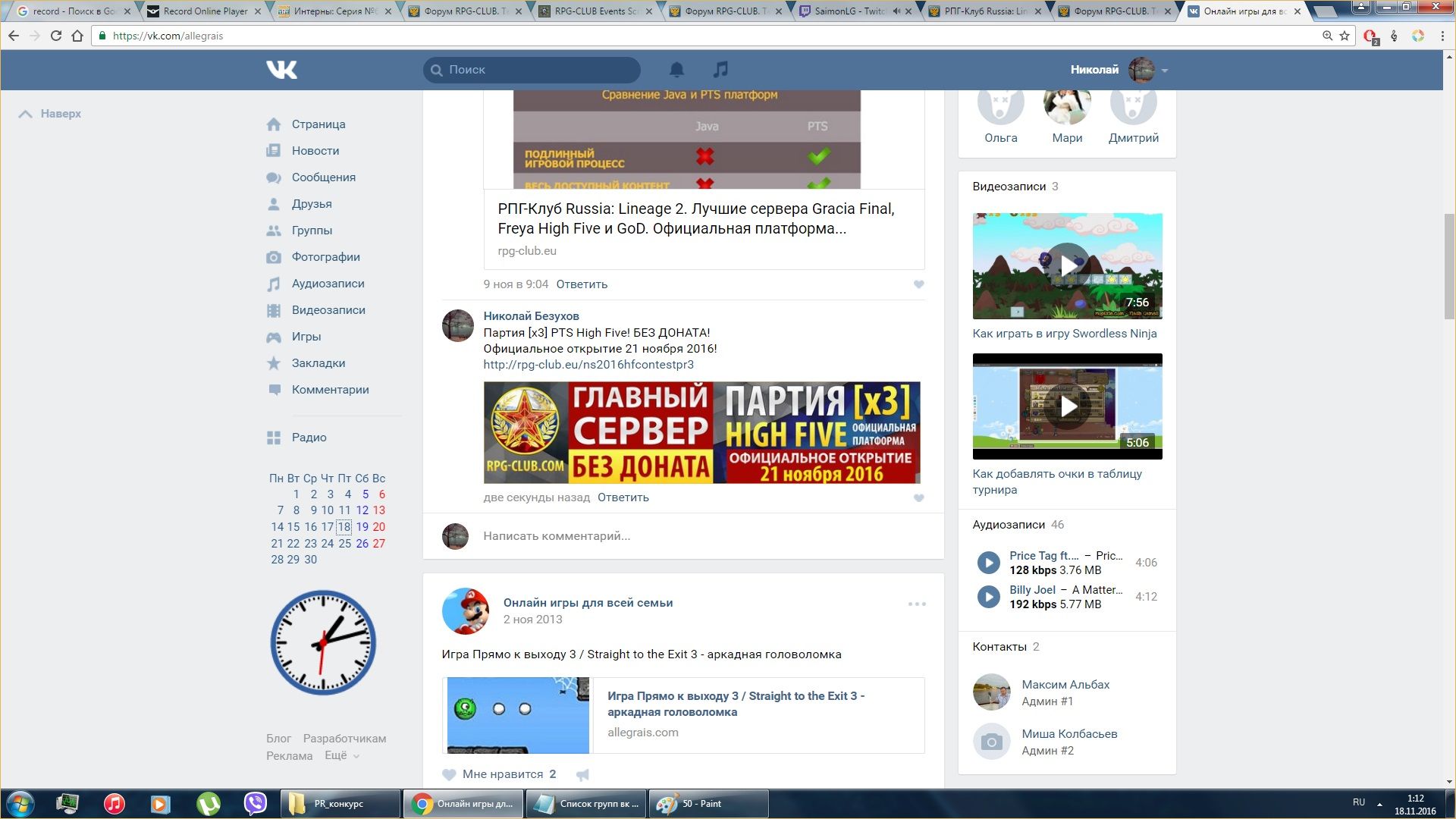Play the Price Tag audio track
Image resolution: width=1456 pixels, height=819 pixels.
988,563
